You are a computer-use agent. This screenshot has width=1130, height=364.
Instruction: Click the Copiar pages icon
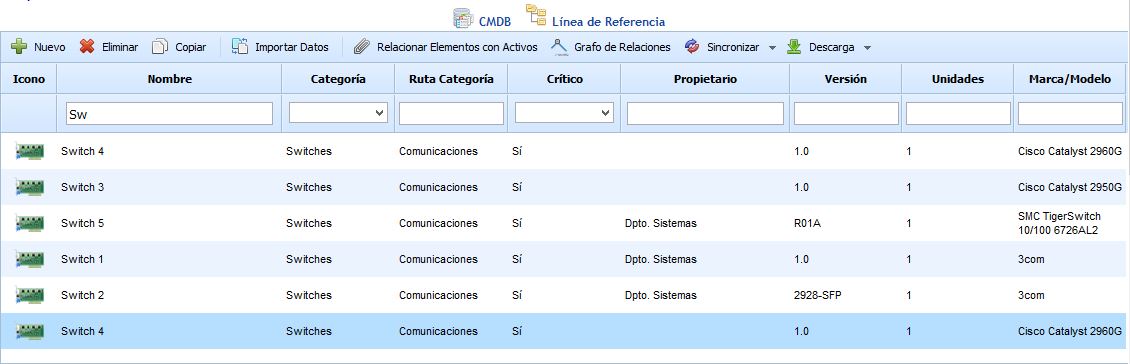(160, 47)
